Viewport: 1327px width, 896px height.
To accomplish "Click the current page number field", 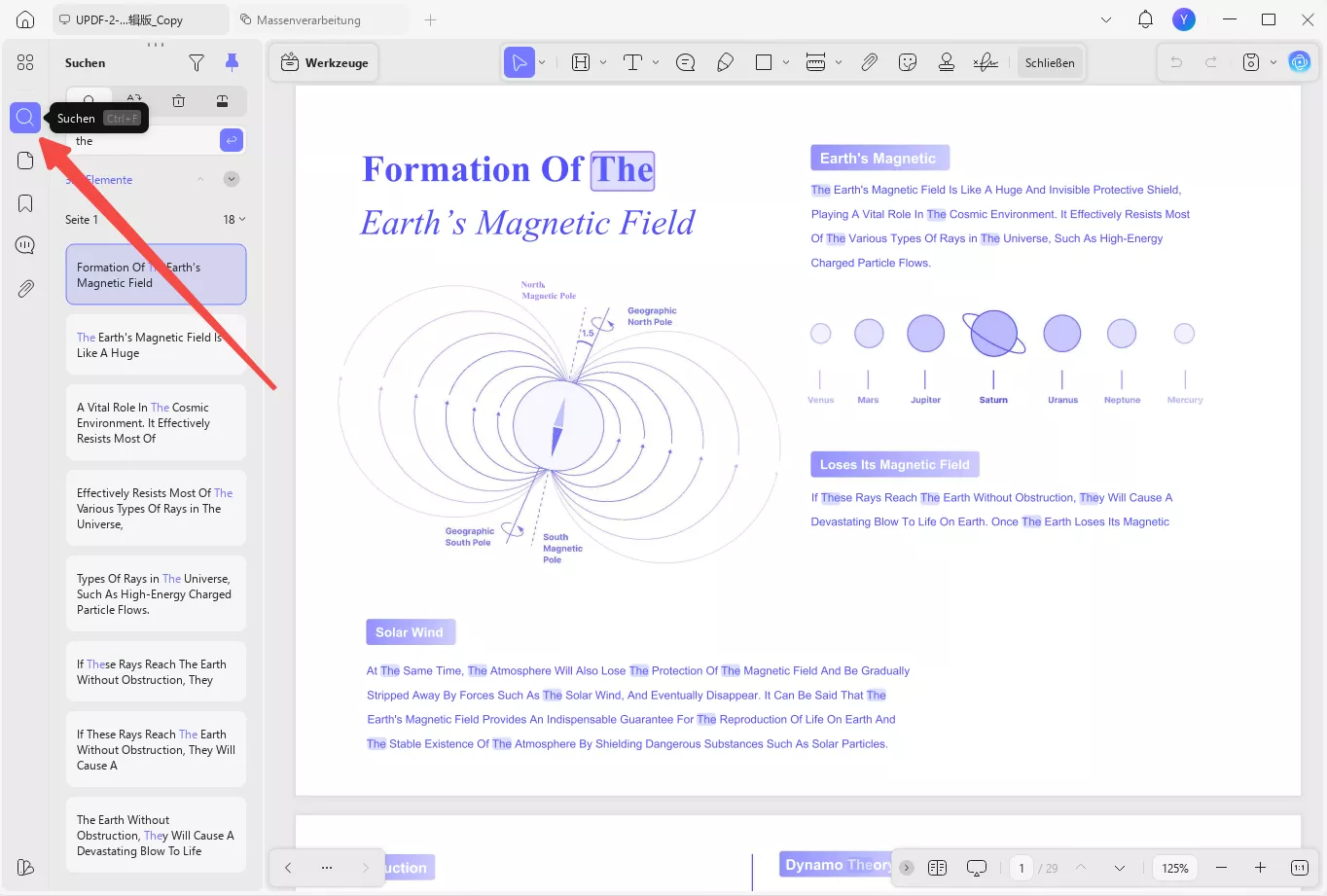I will tap(1022, 868).
